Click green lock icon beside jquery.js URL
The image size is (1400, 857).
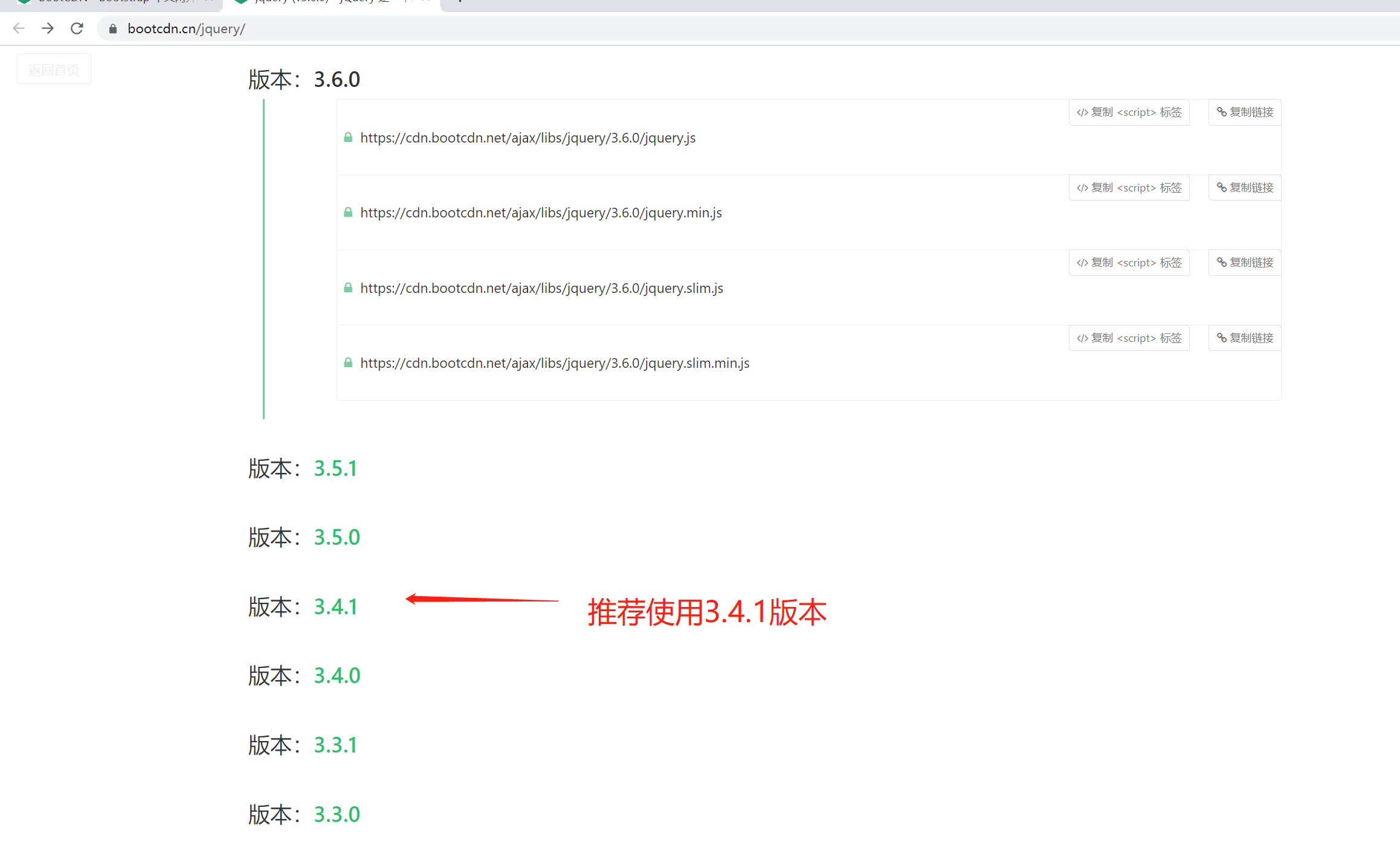pyautogui.click(x=348, y=138)
